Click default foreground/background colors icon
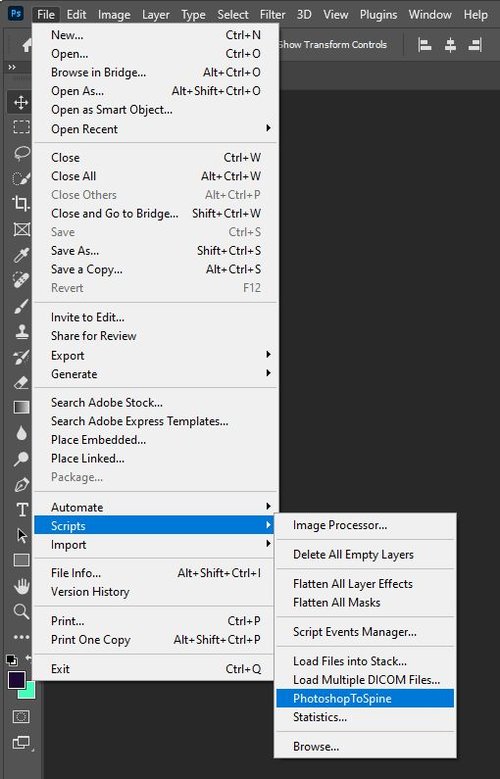This screenshot has height=779, width=500. pos(11,660)
